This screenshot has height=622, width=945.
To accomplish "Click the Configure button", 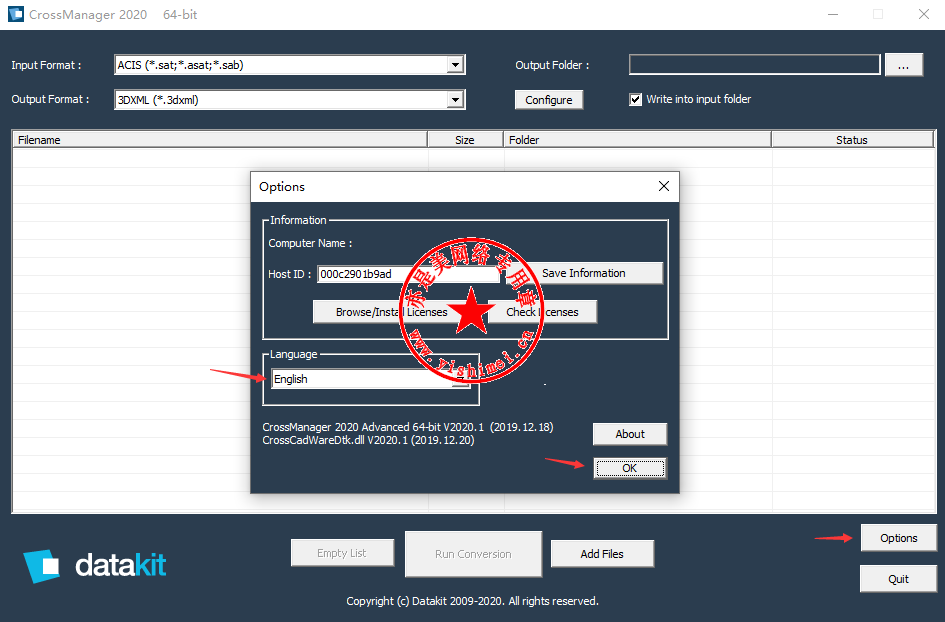I will (548, 99).
